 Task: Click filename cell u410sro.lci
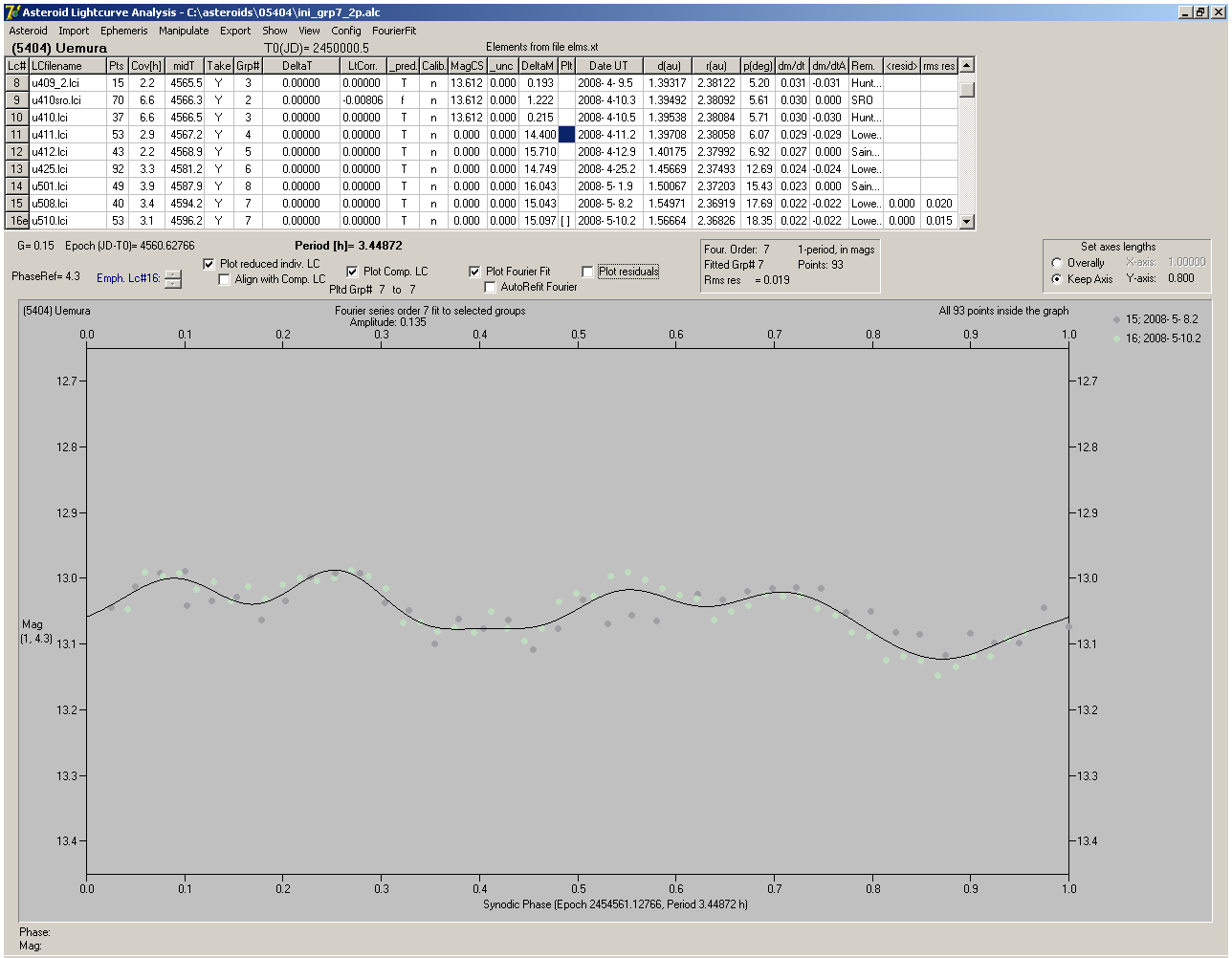click(x=67, y=100)
